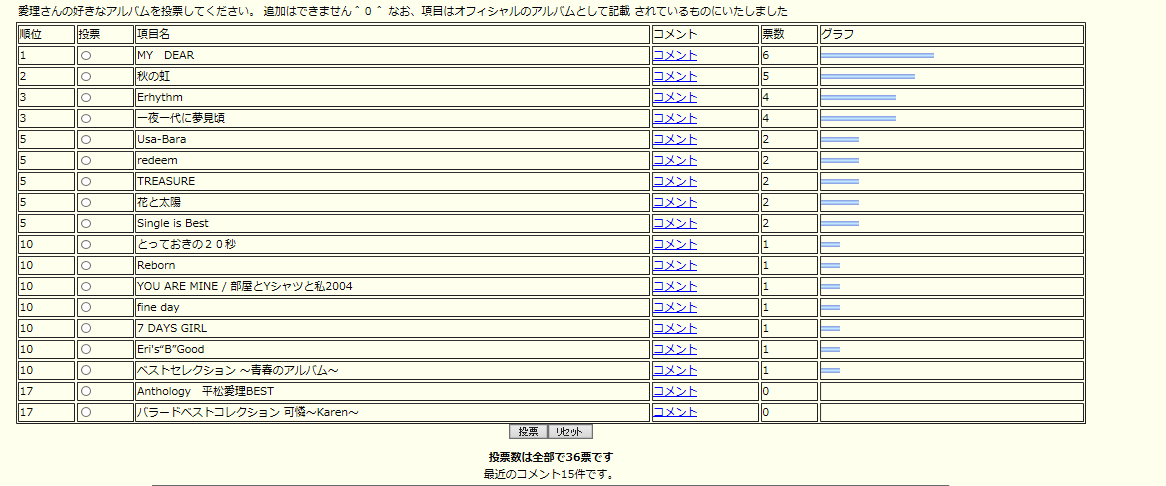The height and width of the screenshot is (486, 1166).
Task: Pick the fine day radio option
Action: coord(86,308)
